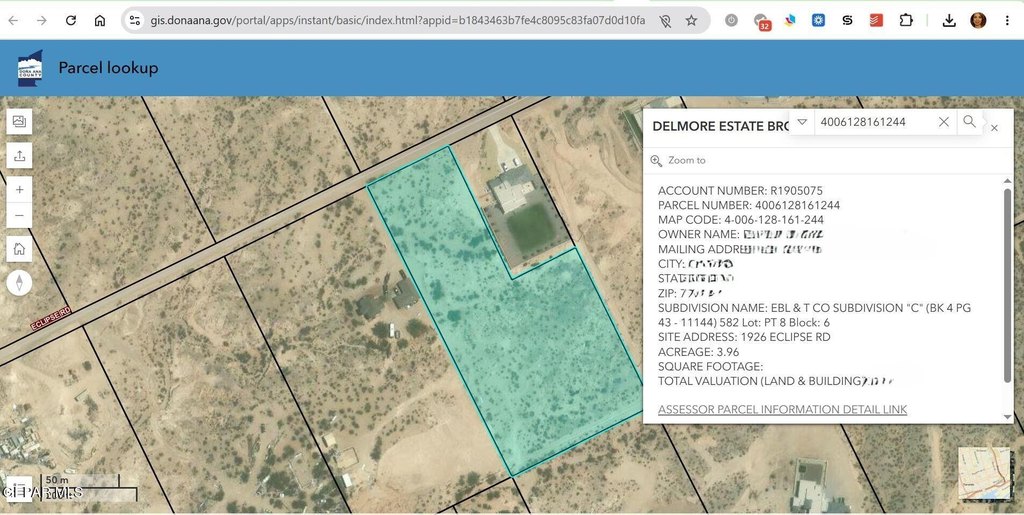Return to default map home view
This screenshot has height=515, width=1024.
coord(20,249)
